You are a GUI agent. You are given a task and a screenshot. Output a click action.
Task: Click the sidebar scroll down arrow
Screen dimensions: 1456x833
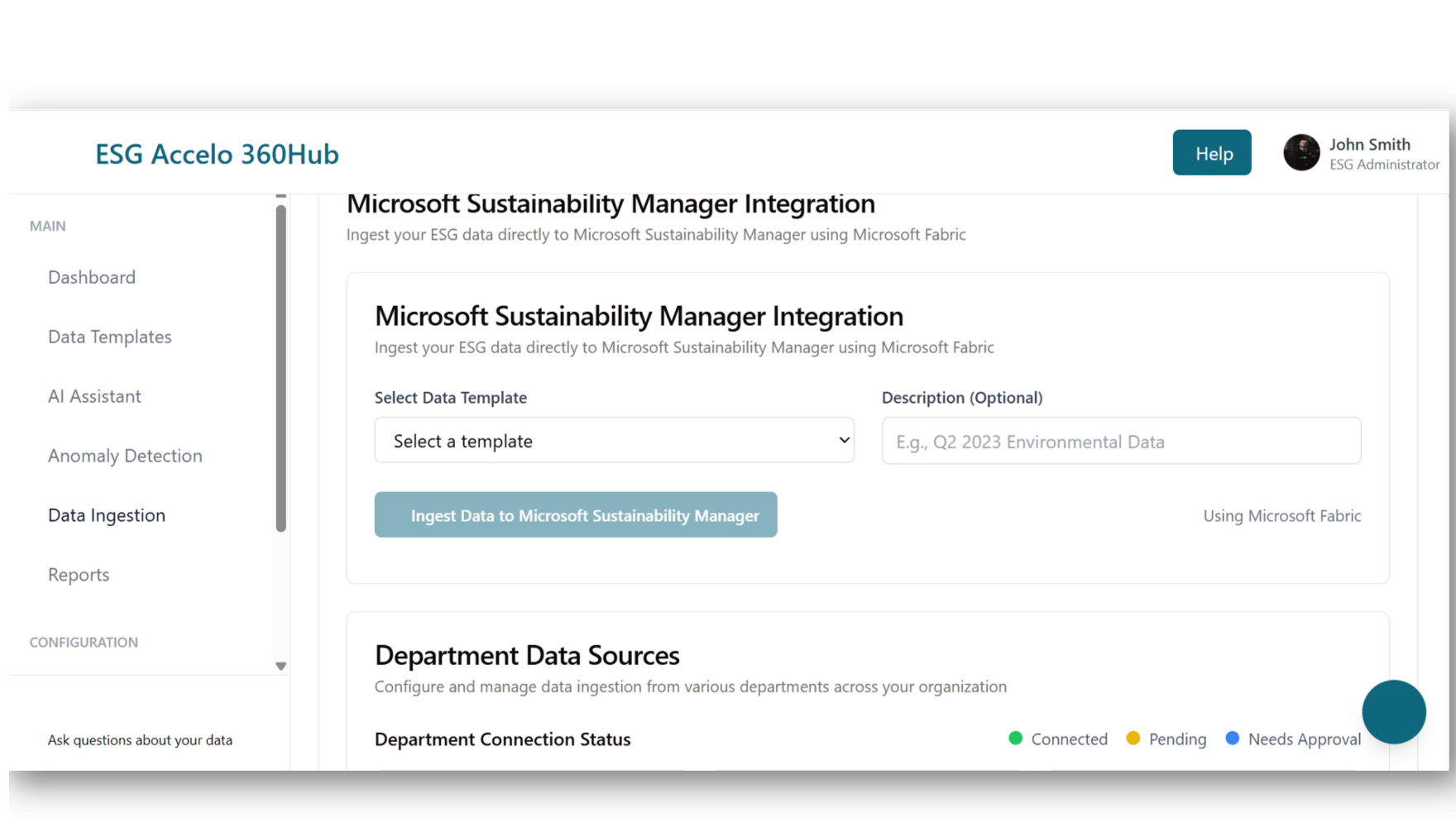point(281,666)
